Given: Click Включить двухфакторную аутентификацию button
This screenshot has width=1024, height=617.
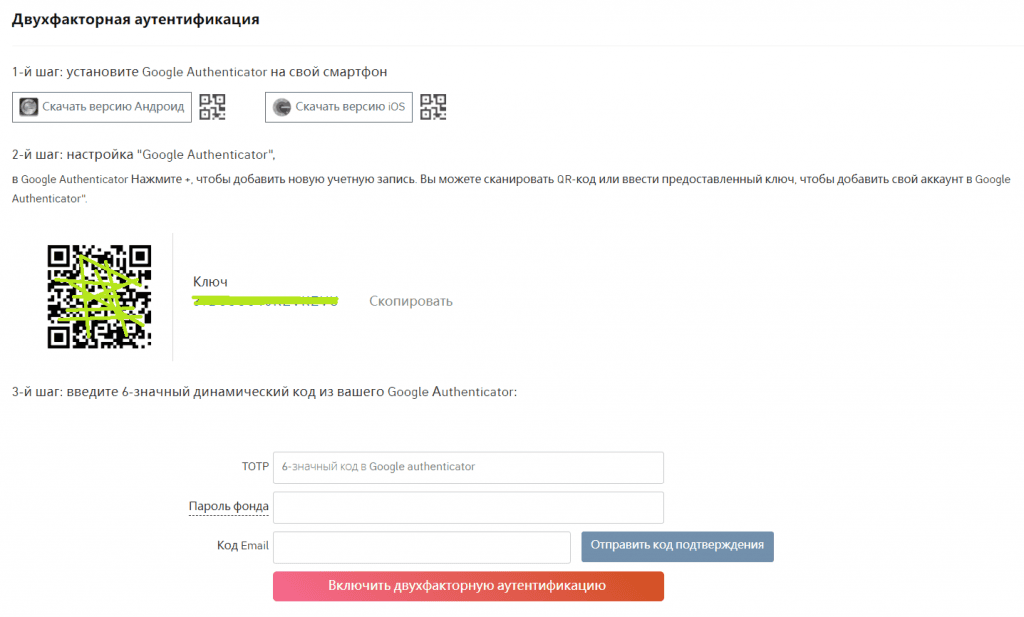Looking at the screenshot, I should [468, 586].
